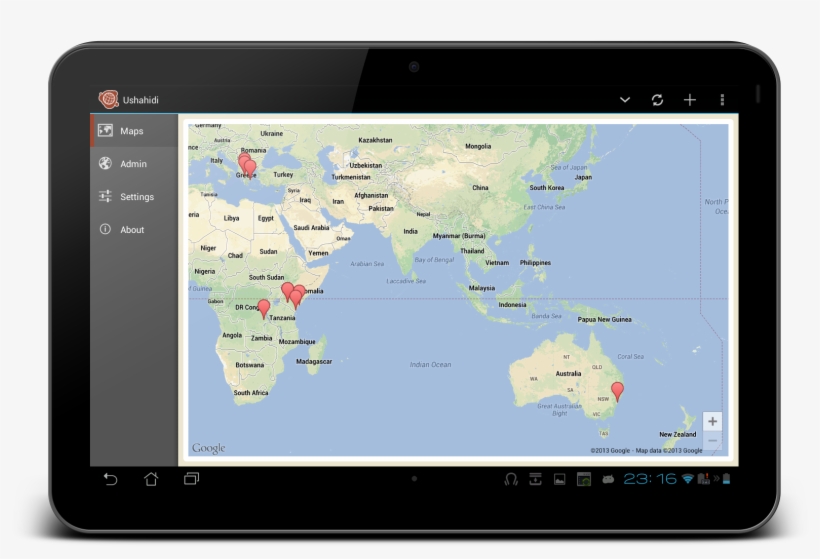Click the Madagascar label on the map
Viewport: 820px width, 559px height.
coord(314,361)
